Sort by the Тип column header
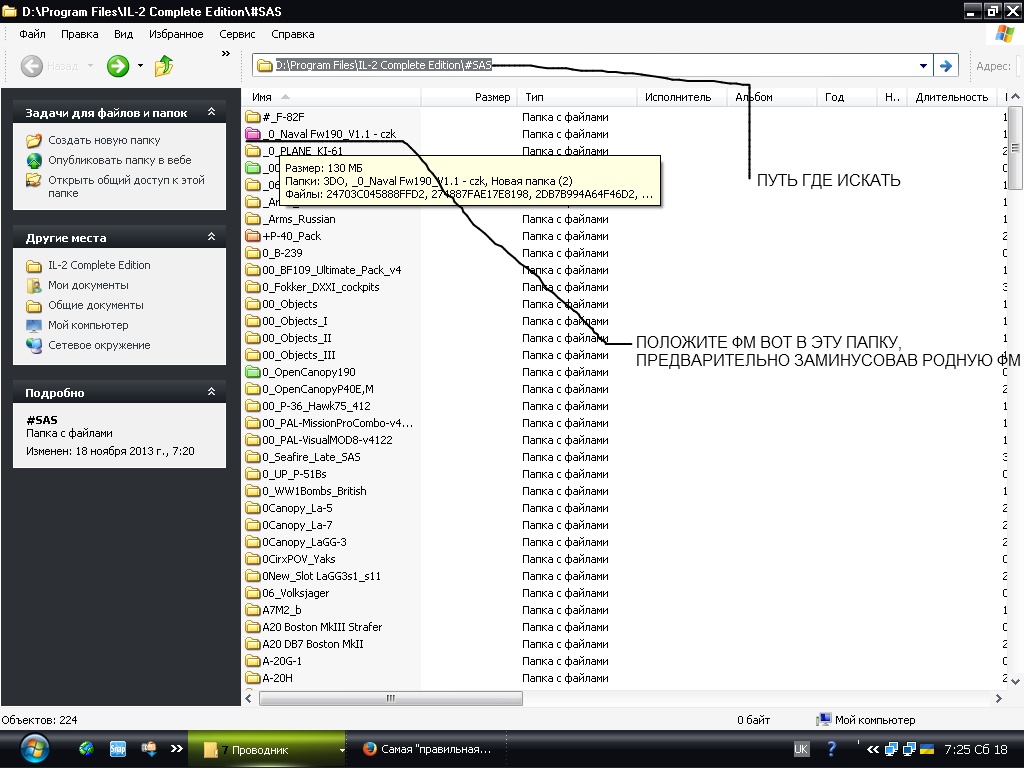The image size is (1024, 768). point(577,97)
